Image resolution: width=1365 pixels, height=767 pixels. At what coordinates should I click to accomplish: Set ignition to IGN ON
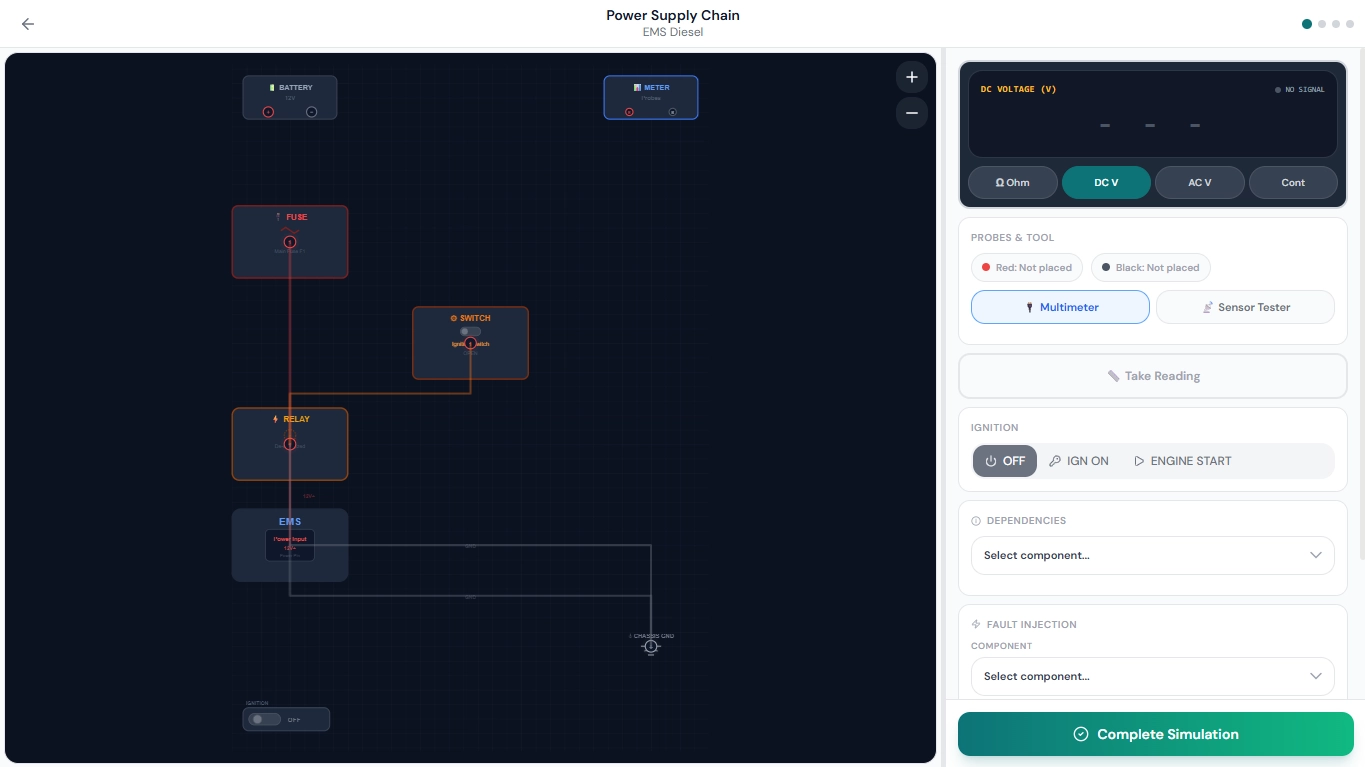1079,461
